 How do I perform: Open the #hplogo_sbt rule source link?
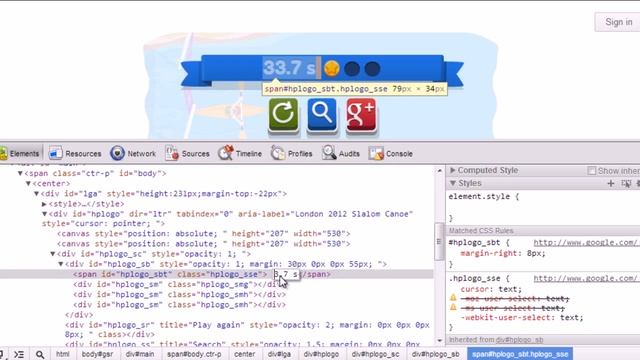pos(586,242)
